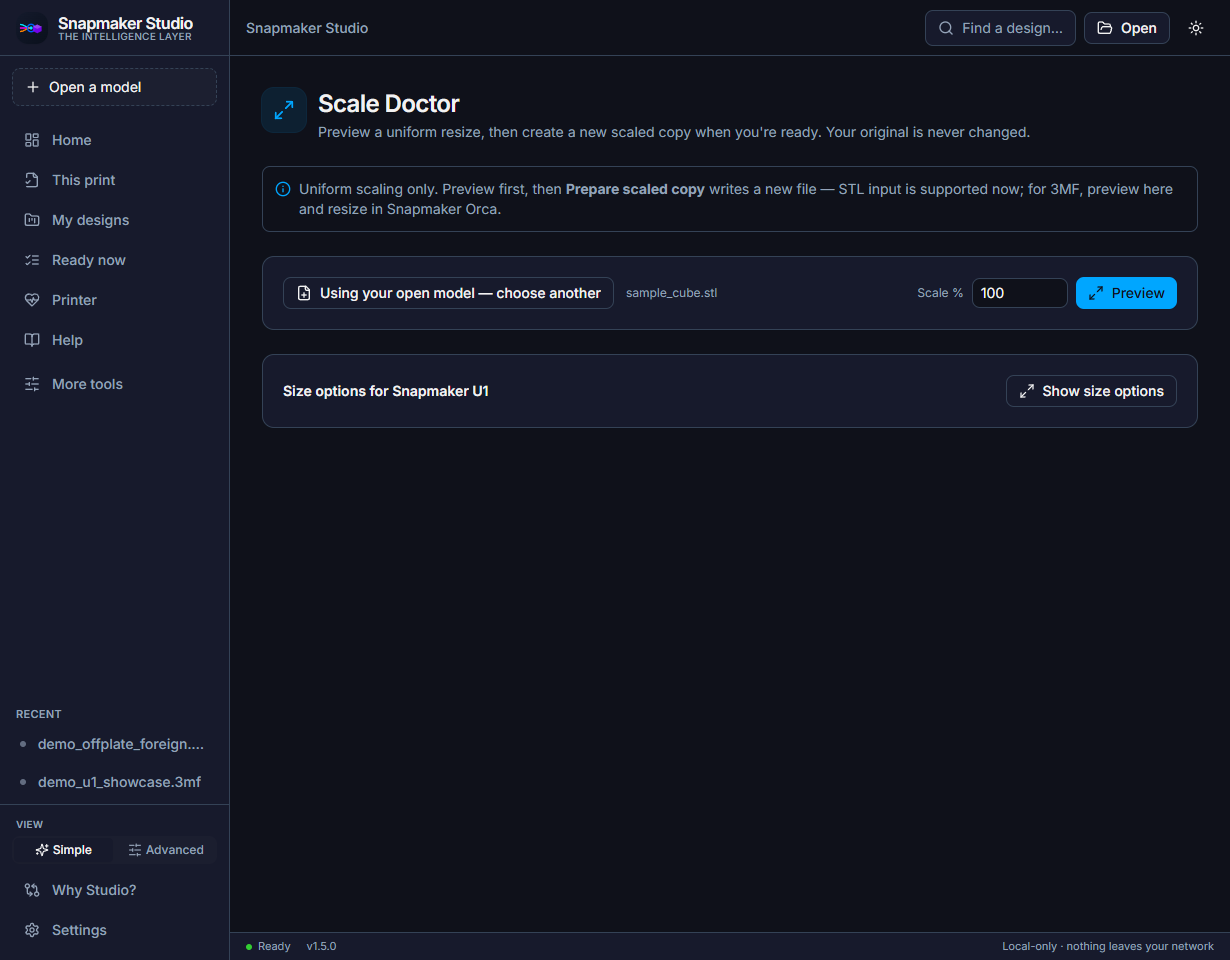Click the Snapmaker Studio logo icon
Viewport: 1230px width, 960px height.
tap(32, 29)
